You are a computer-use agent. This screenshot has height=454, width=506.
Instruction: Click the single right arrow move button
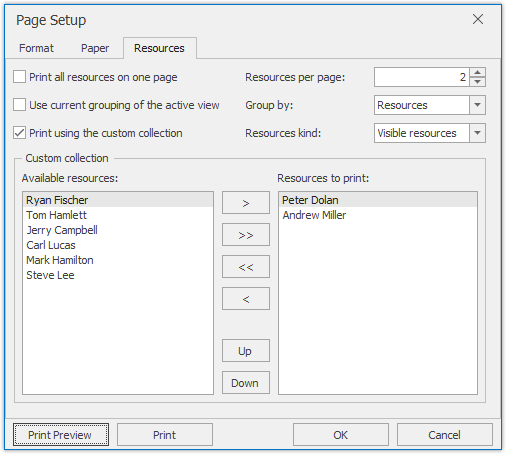pos(246,203)
